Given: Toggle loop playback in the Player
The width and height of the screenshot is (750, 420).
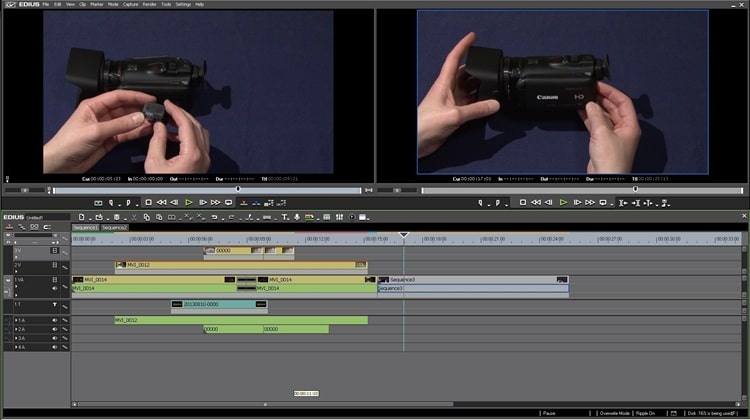Looking at the screenshot, I should click(x=229, y=203).
